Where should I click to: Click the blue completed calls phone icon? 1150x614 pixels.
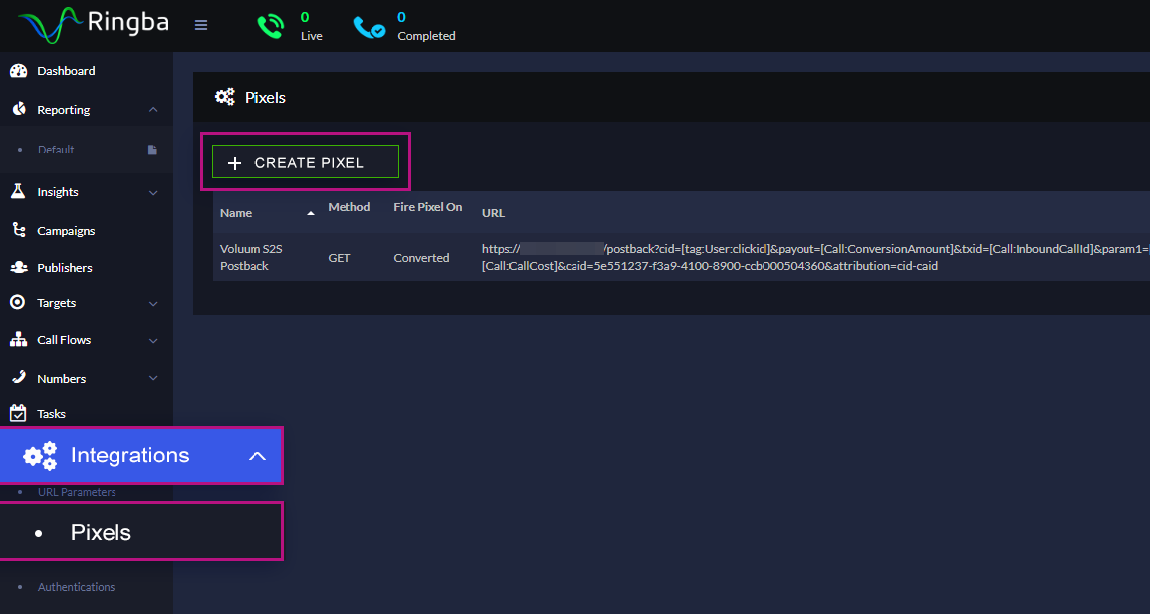tap(369, 27)
